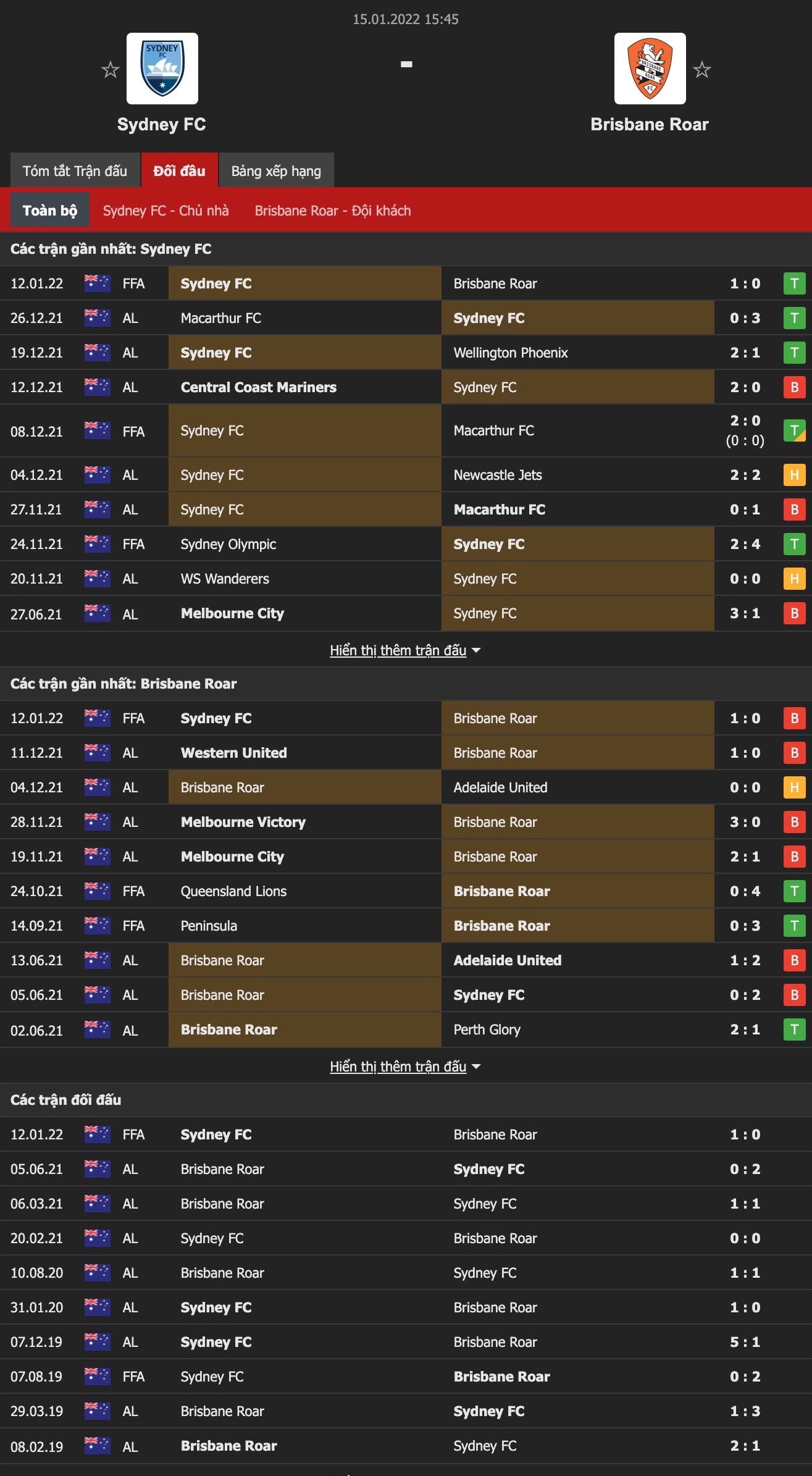Viewport: 812px width, 1476px height.
Task: Click the 2 : 4 score of Sydney Olympic match
Action: [745, 544]
